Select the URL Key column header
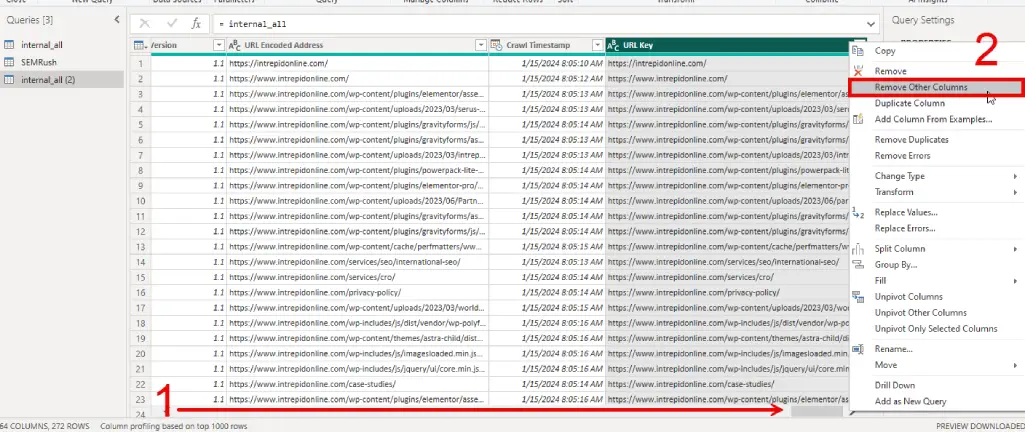Viewport: 1025px width, 432px height. click(728, 45)
